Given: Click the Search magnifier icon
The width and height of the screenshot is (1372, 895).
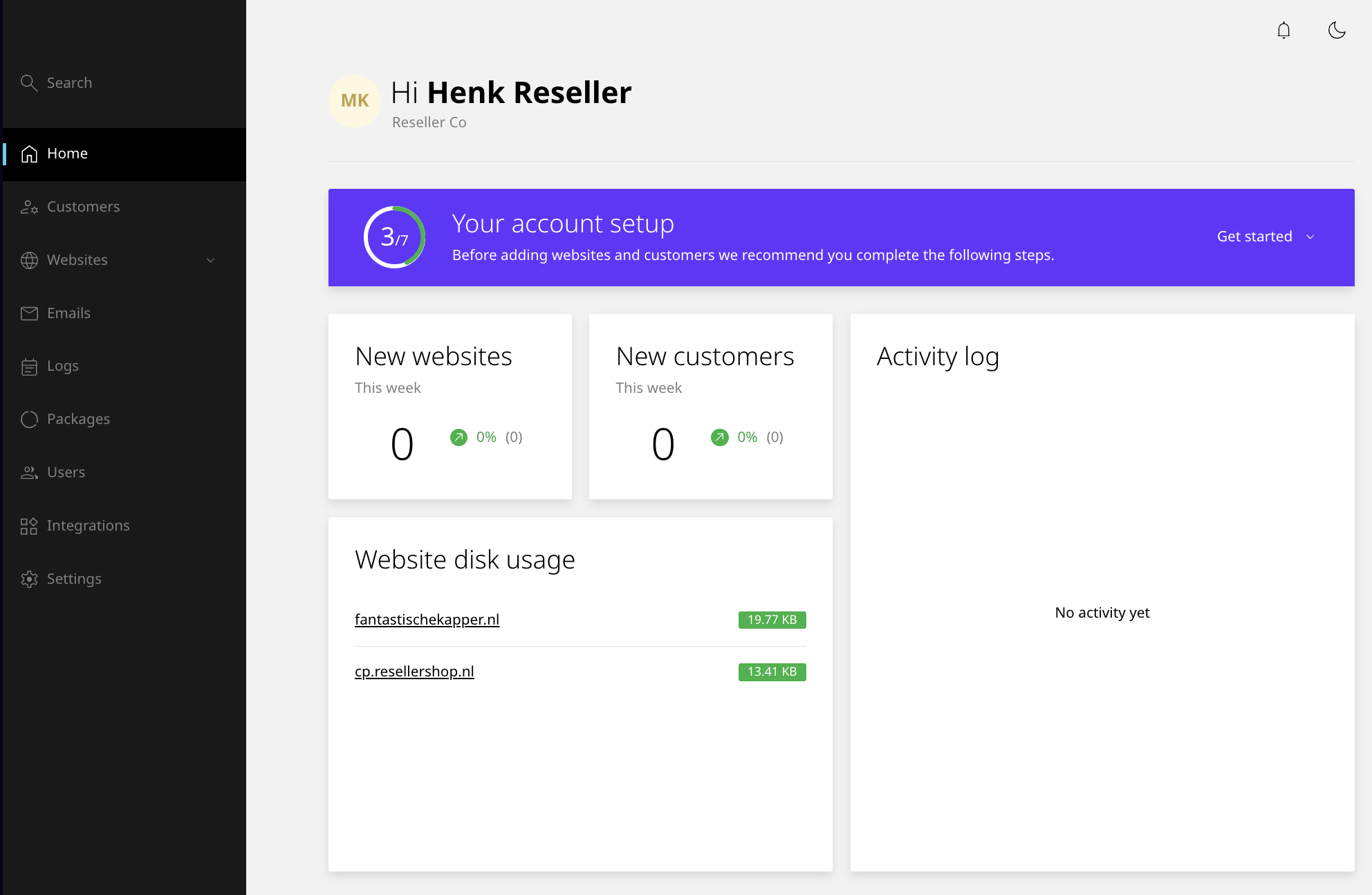Looking at the screenshot, I should tap(29, 82).
